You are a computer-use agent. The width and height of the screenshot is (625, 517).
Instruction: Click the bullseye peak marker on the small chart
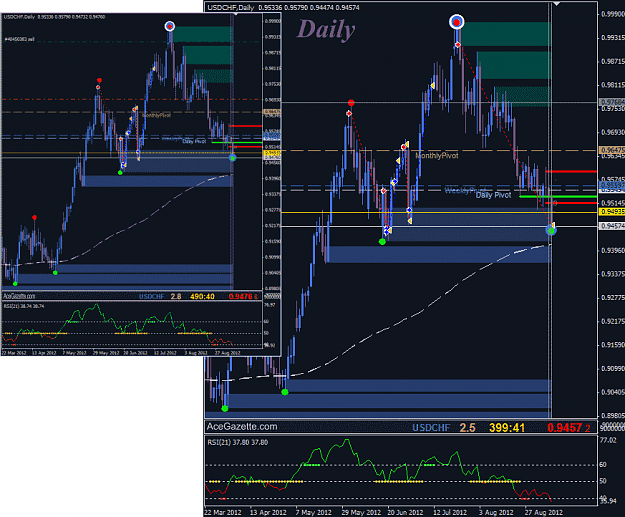pyautogui.click(x=169, y=26)
